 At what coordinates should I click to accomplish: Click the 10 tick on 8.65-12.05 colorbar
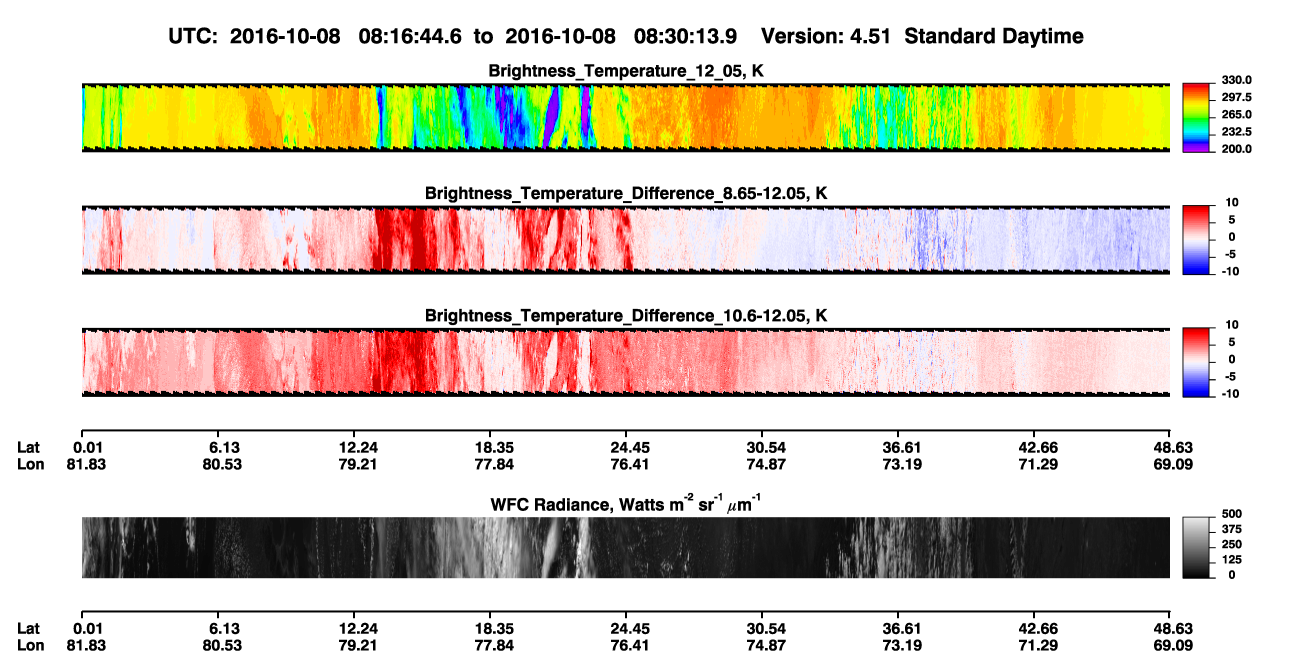point(1233,203)
